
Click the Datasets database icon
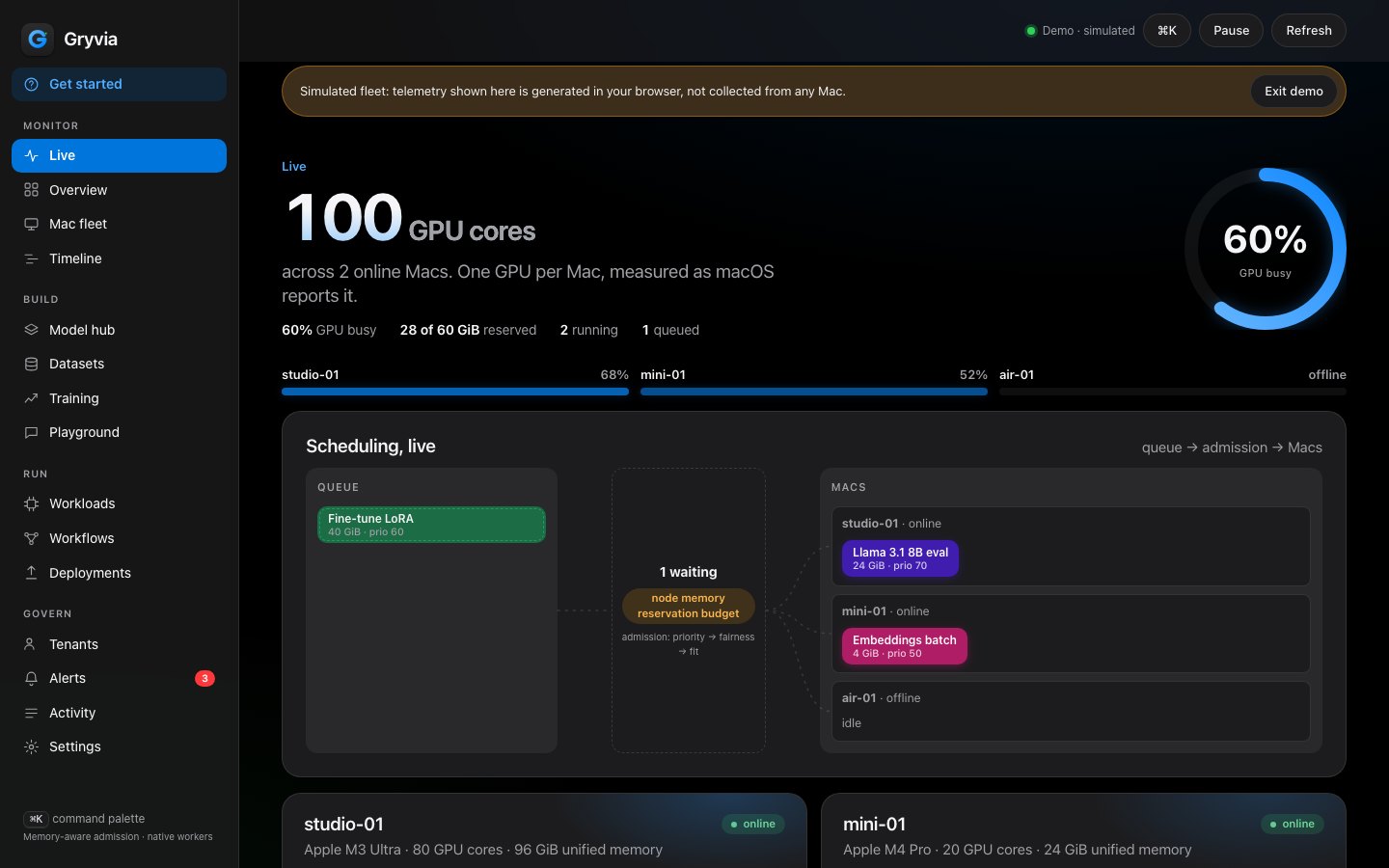click(x=31, y=364)
